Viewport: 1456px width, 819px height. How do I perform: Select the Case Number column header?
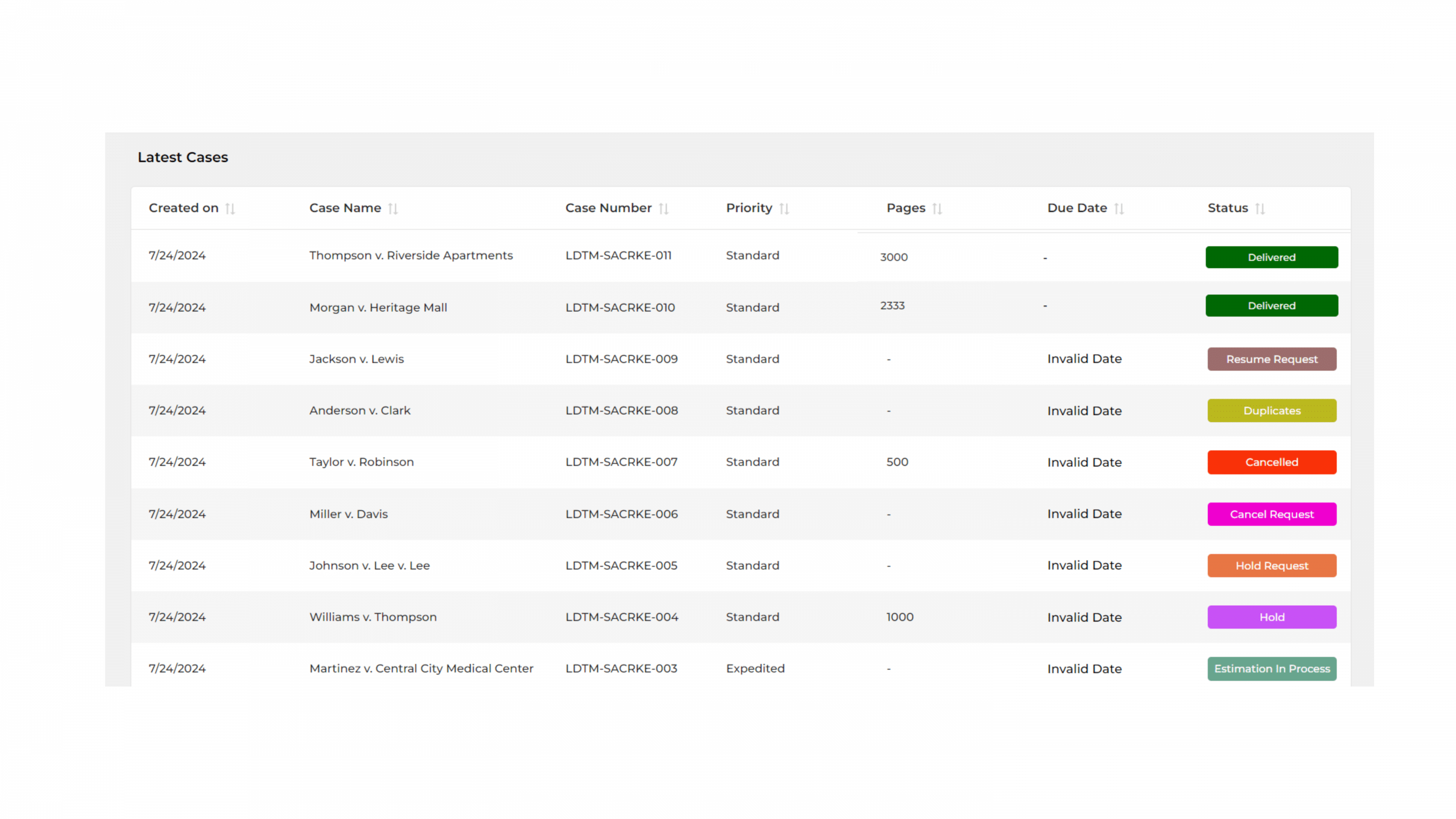tap(609, 208)
